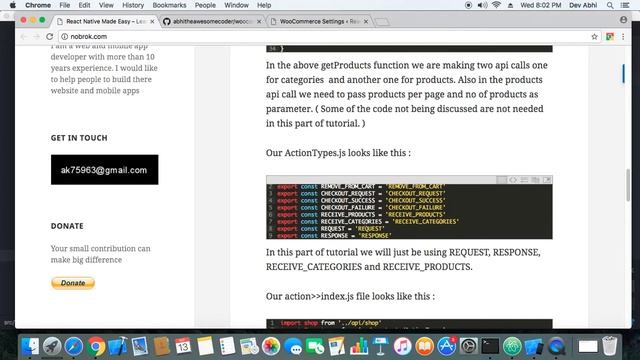Open Finder from the dock

[30, 347]
